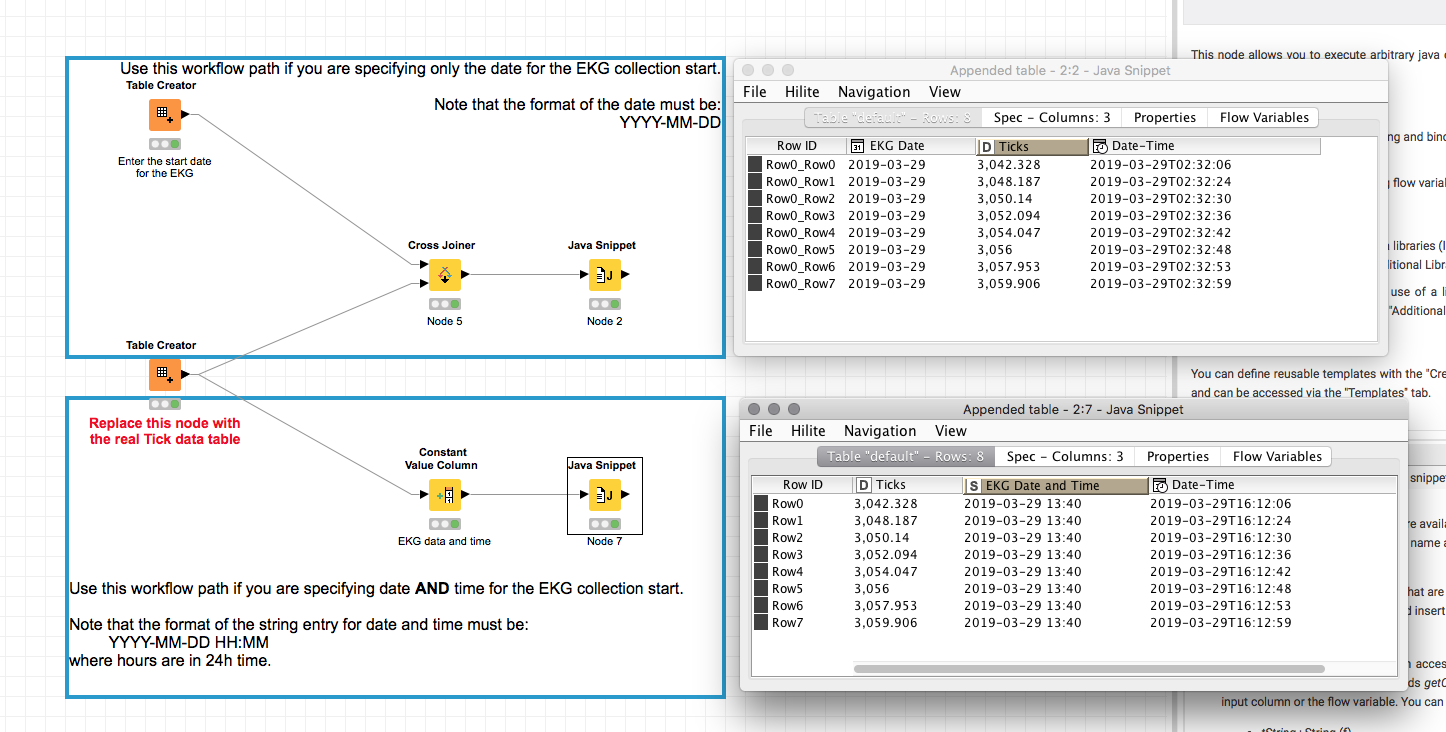Select the Constant Value Column node icon
The height and width of the screenshot is (732, 1446).
444,495
